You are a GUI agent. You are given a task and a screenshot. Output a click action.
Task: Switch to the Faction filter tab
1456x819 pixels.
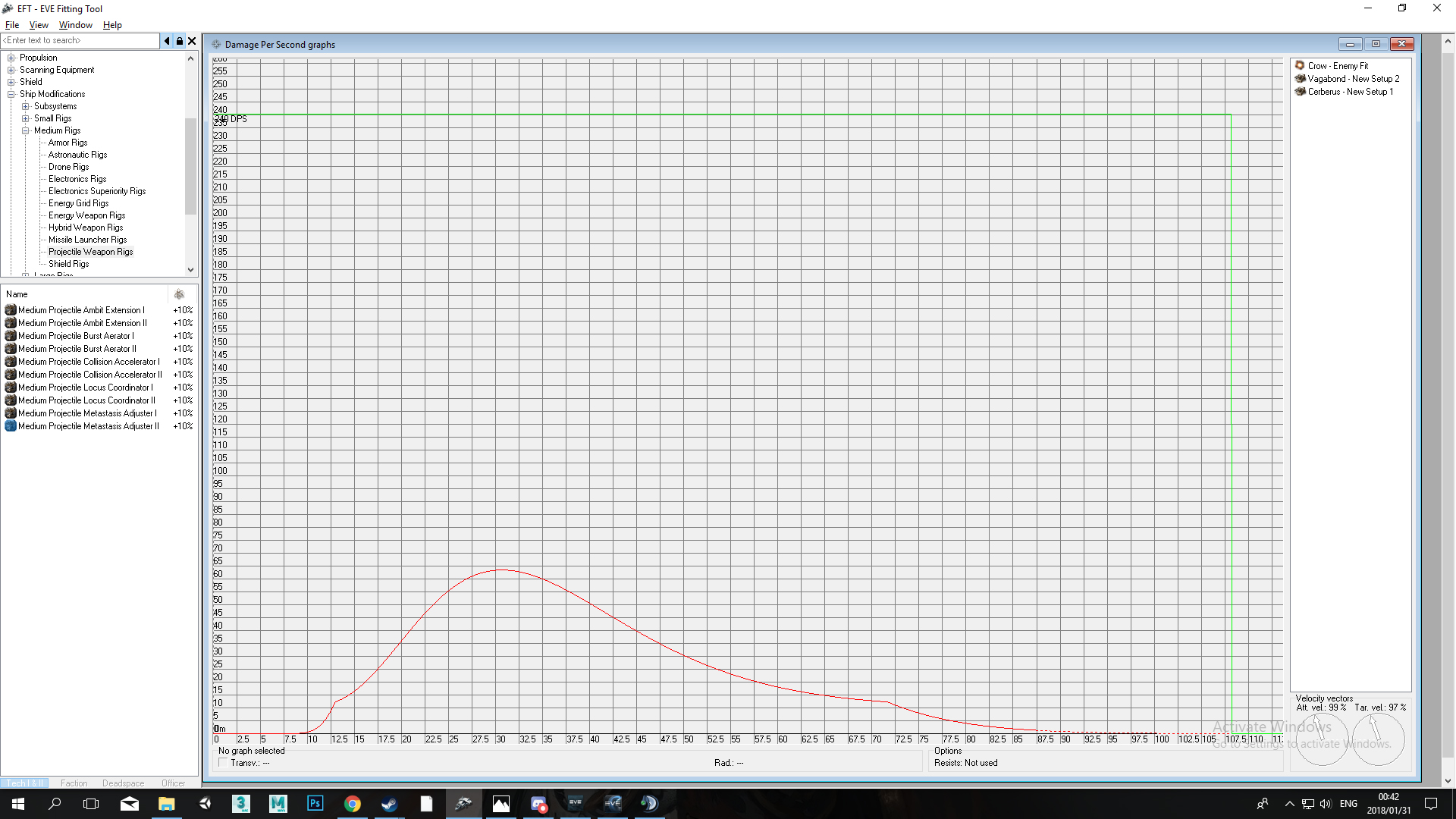74,783
